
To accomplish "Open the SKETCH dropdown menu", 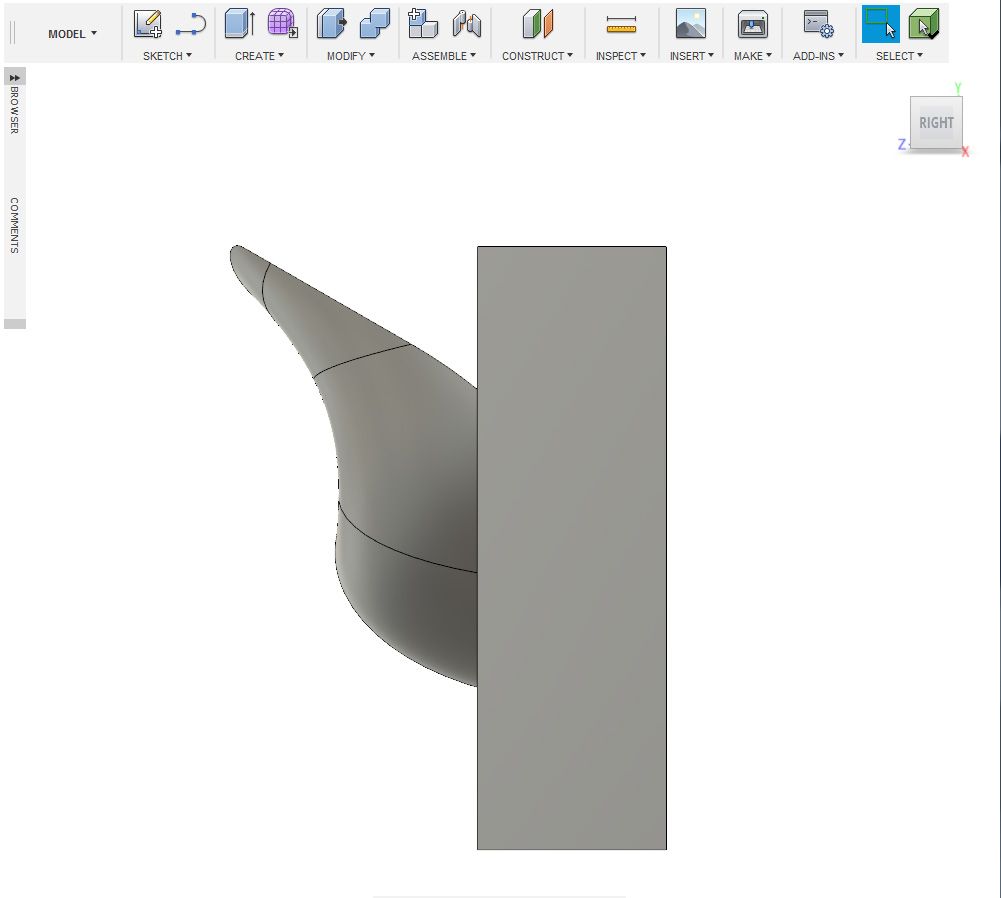I will click(167, 56).
